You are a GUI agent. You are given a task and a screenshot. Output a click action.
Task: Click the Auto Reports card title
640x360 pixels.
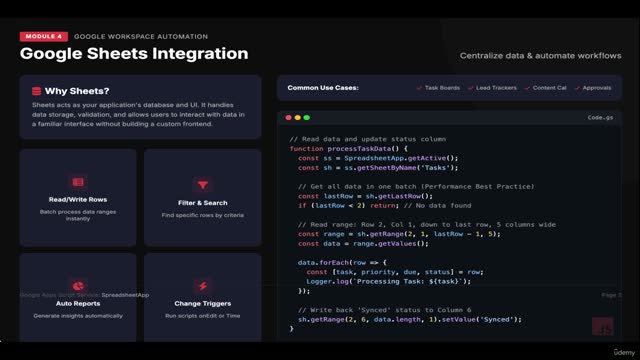78,303
